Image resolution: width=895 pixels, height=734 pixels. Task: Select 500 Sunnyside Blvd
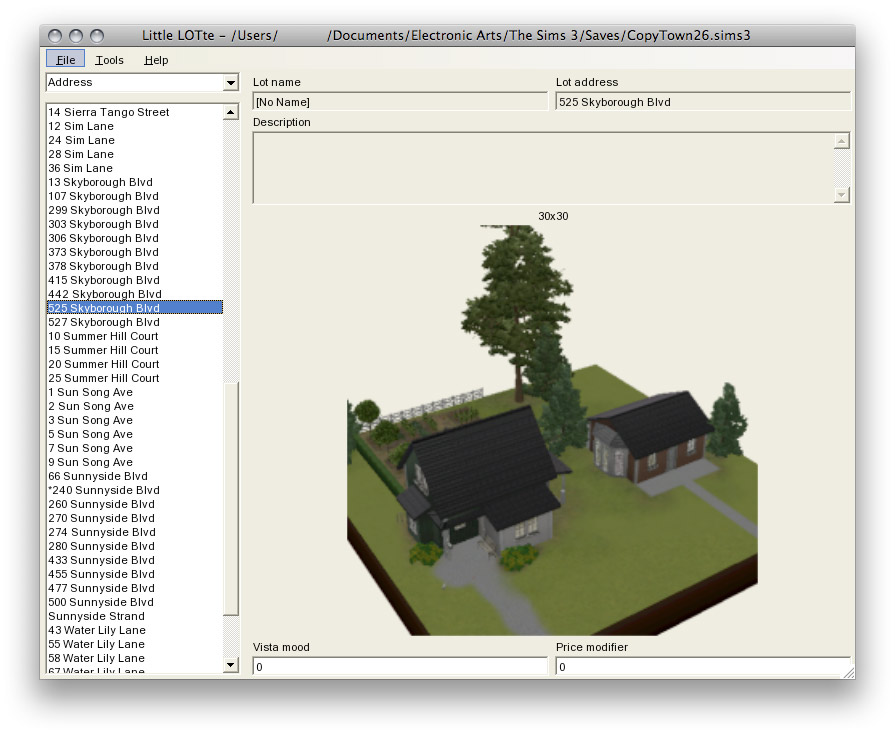point(135,602)
